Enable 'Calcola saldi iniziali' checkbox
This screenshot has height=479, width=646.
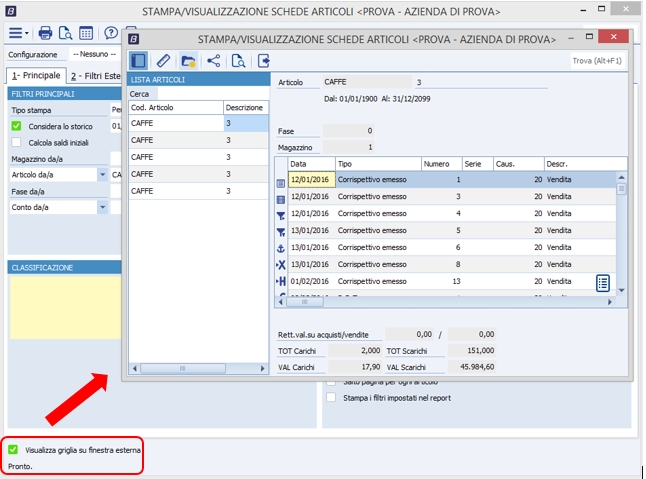tap(16, 142)
